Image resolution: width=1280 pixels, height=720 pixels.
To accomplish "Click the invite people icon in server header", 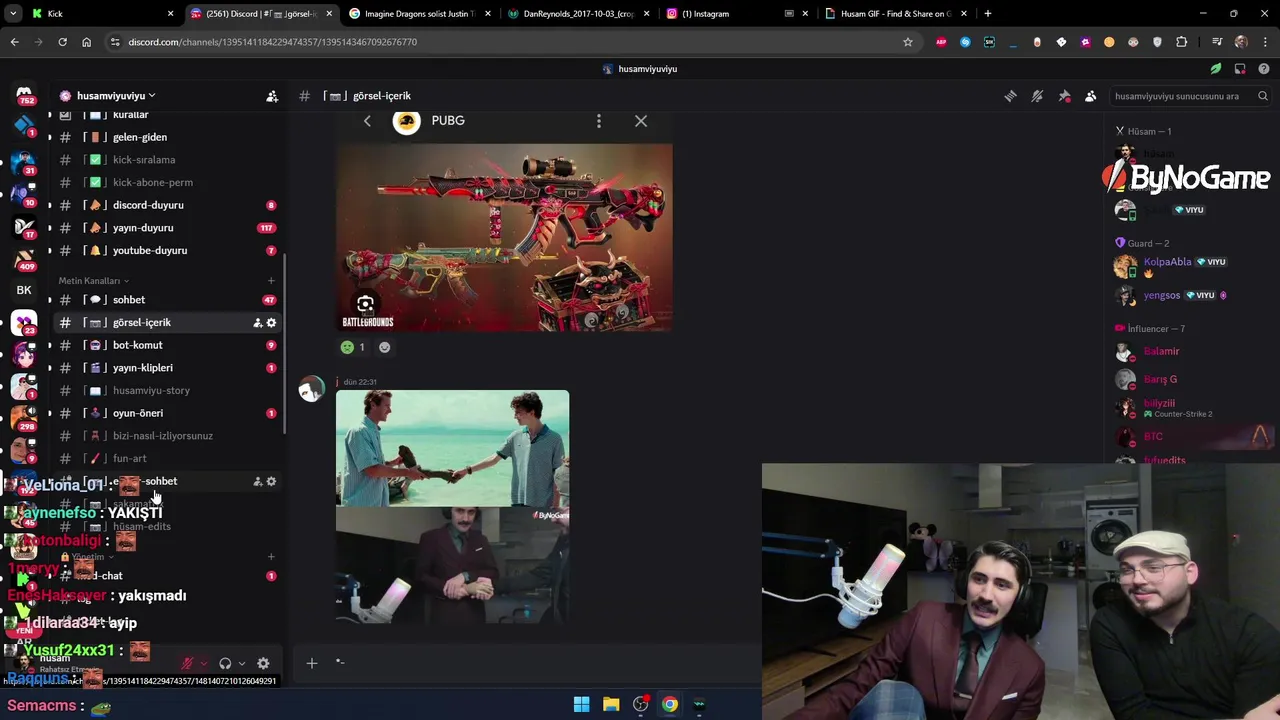I will click(272, 96).
